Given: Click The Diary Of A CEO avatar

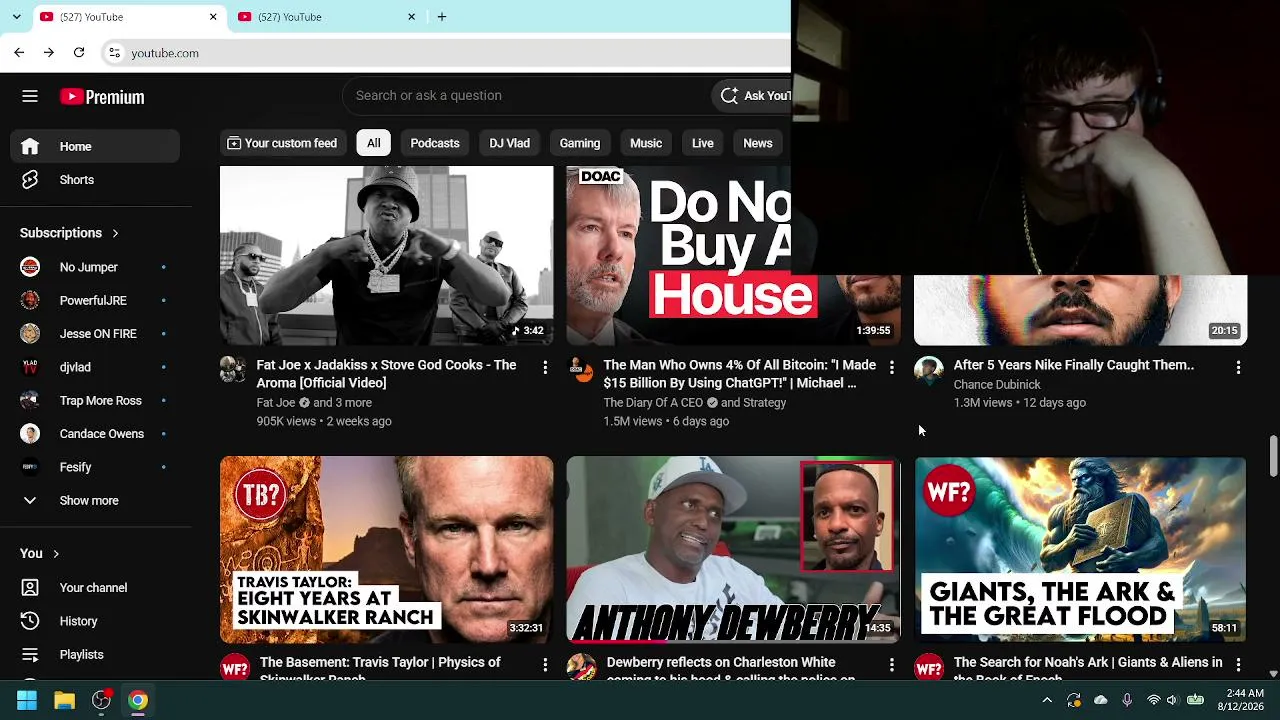Looking at the screenshot, I should point(581,369).
